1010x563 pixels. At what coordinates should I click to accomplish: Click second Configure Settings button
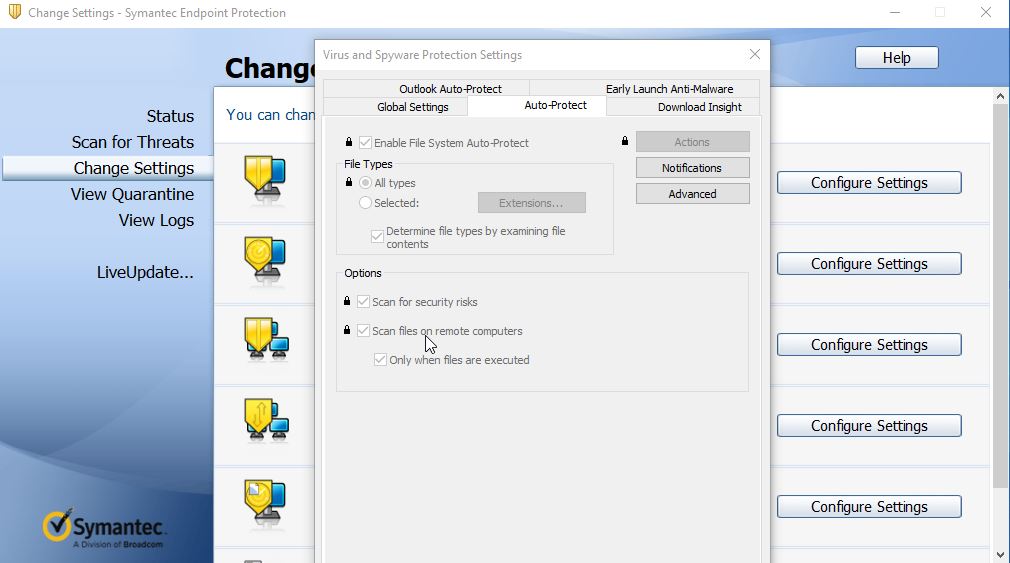(x=869, y=264)
